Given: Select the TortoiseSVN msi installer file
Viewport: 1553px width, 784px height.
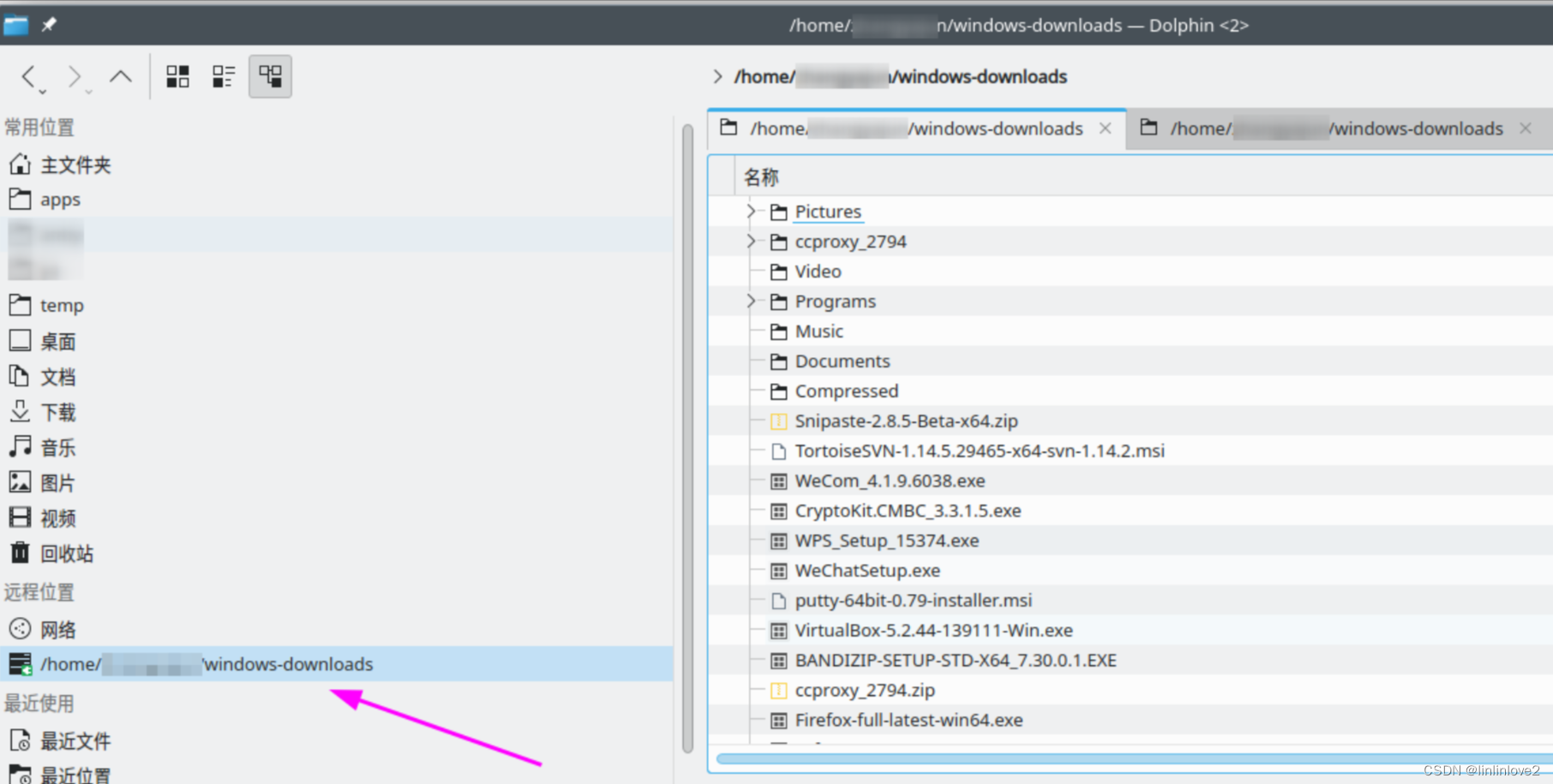Looking at the screenshot, I should pos(979,451).
